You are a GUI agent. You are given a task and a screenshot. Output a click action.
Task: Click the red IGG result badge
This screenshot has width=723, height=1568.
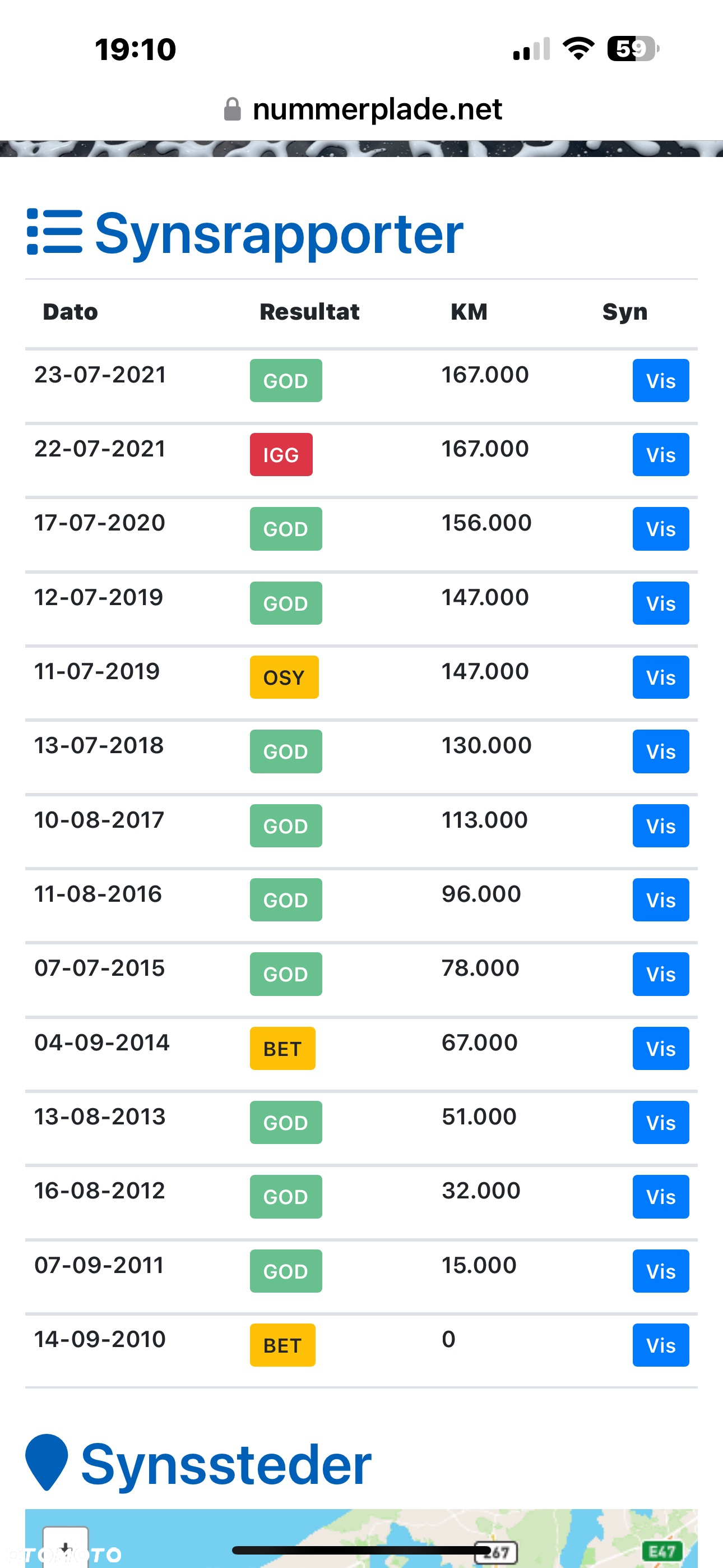(281, 455)
